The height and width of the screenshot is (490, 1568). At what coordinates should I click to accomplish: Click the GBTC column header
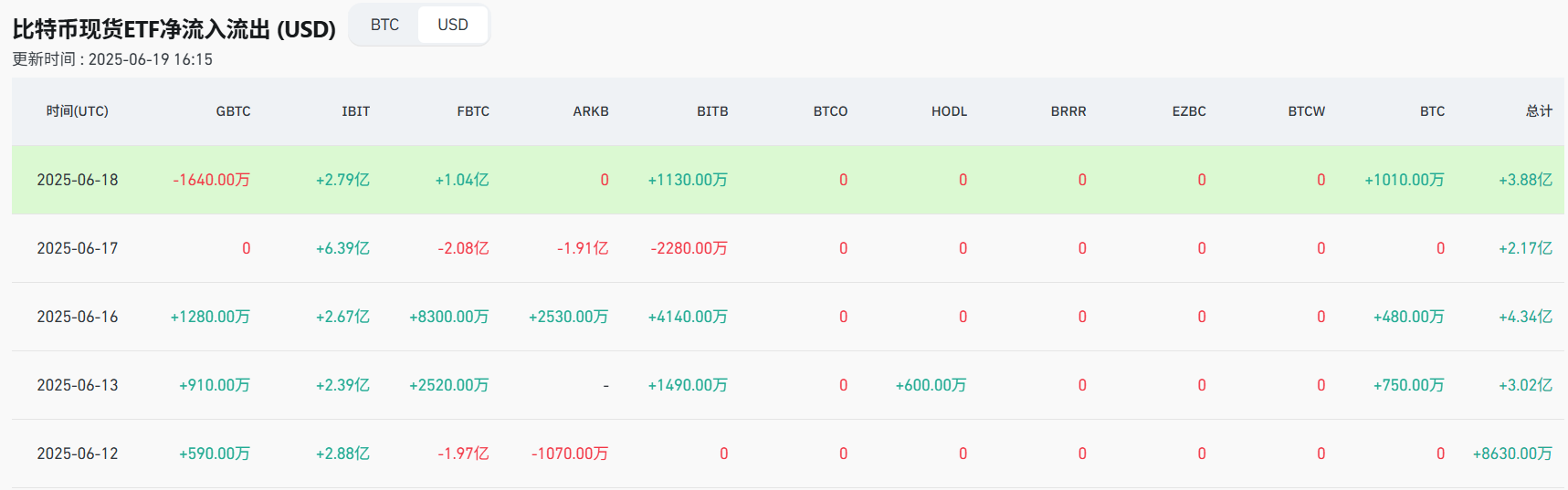pyautogui.click(x=233, y=111)
